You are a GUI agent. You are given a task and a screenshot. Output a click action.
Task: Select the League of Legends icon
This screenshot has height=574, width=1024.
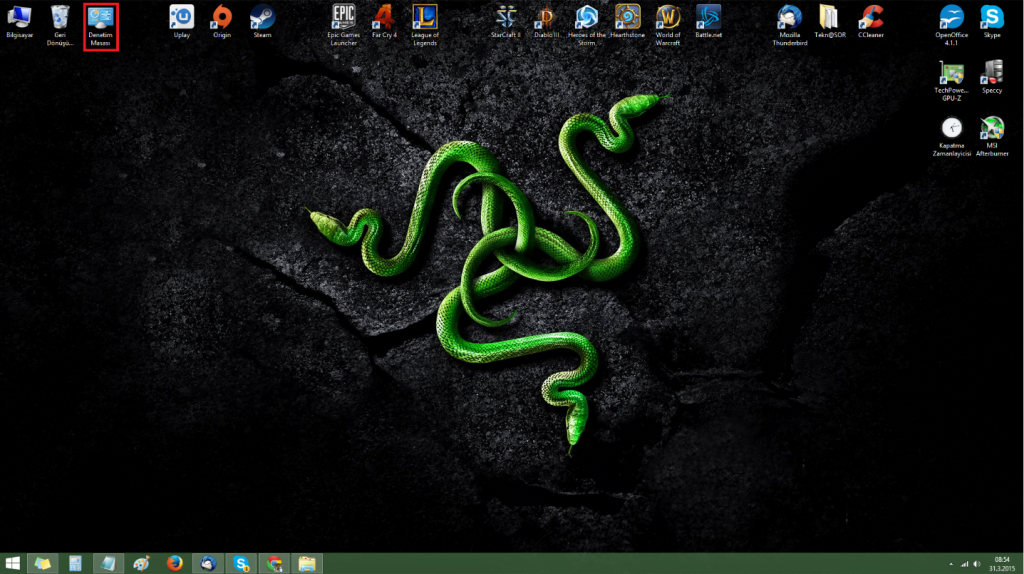[x=425, y=18]
